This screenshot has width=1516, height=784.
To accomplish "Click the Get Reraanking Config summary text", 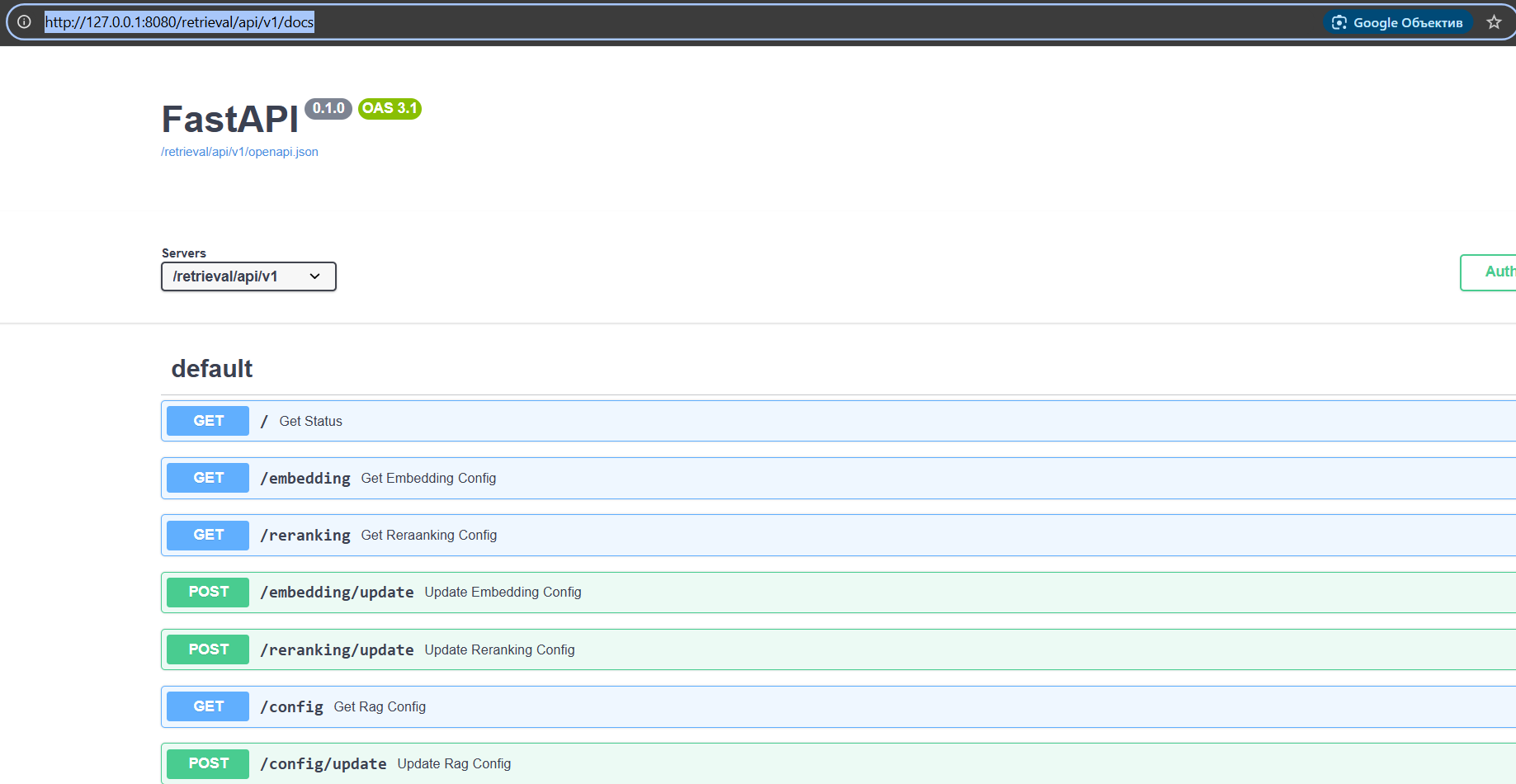I will 429,536.
